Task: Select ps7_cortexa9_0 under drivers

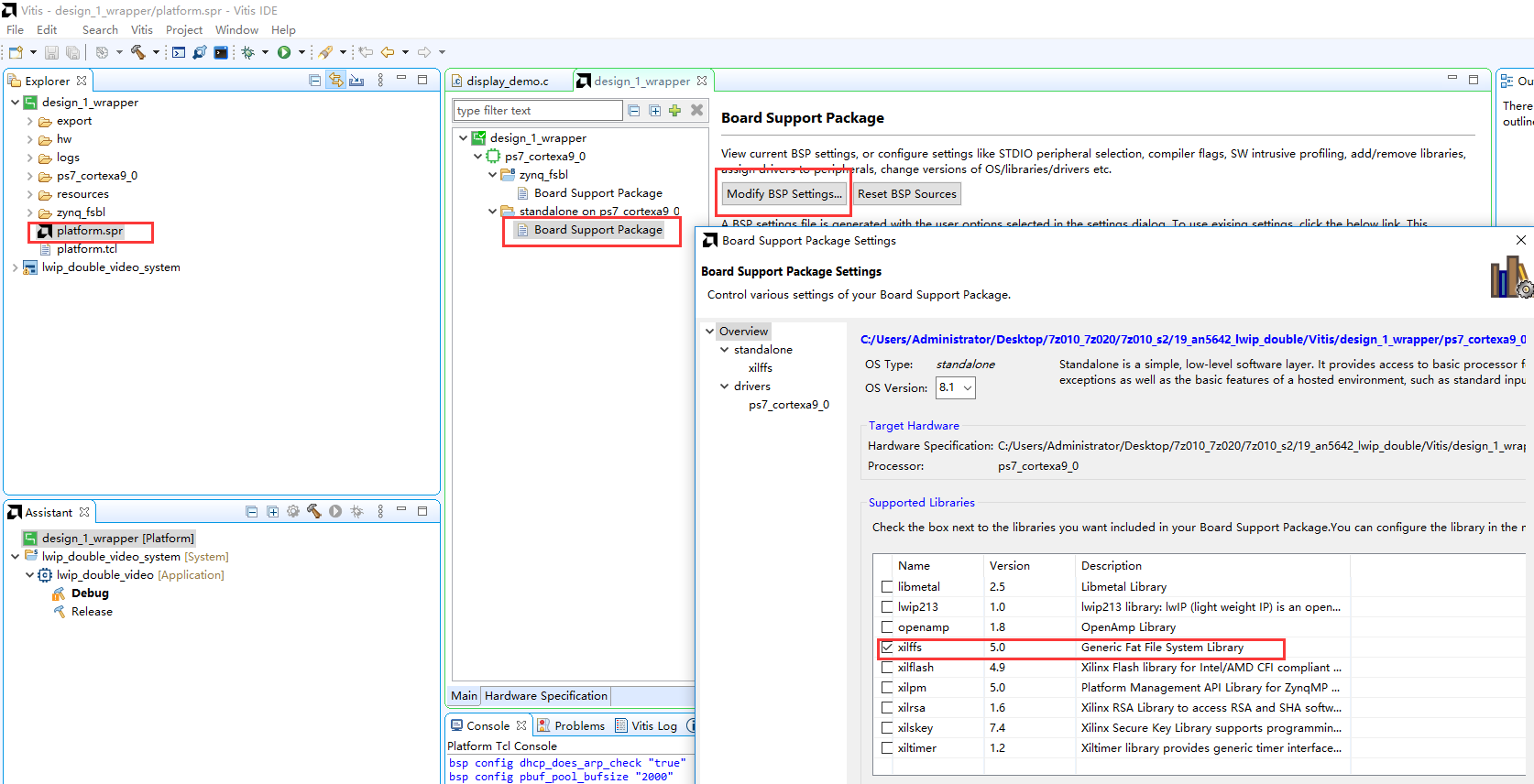Action: (789, 405)
